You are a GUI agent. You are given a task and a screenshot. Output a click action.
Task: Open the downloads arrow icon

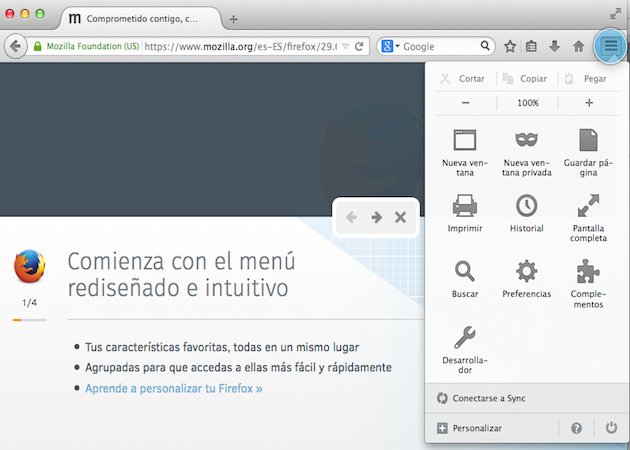(x=554, y=46)
